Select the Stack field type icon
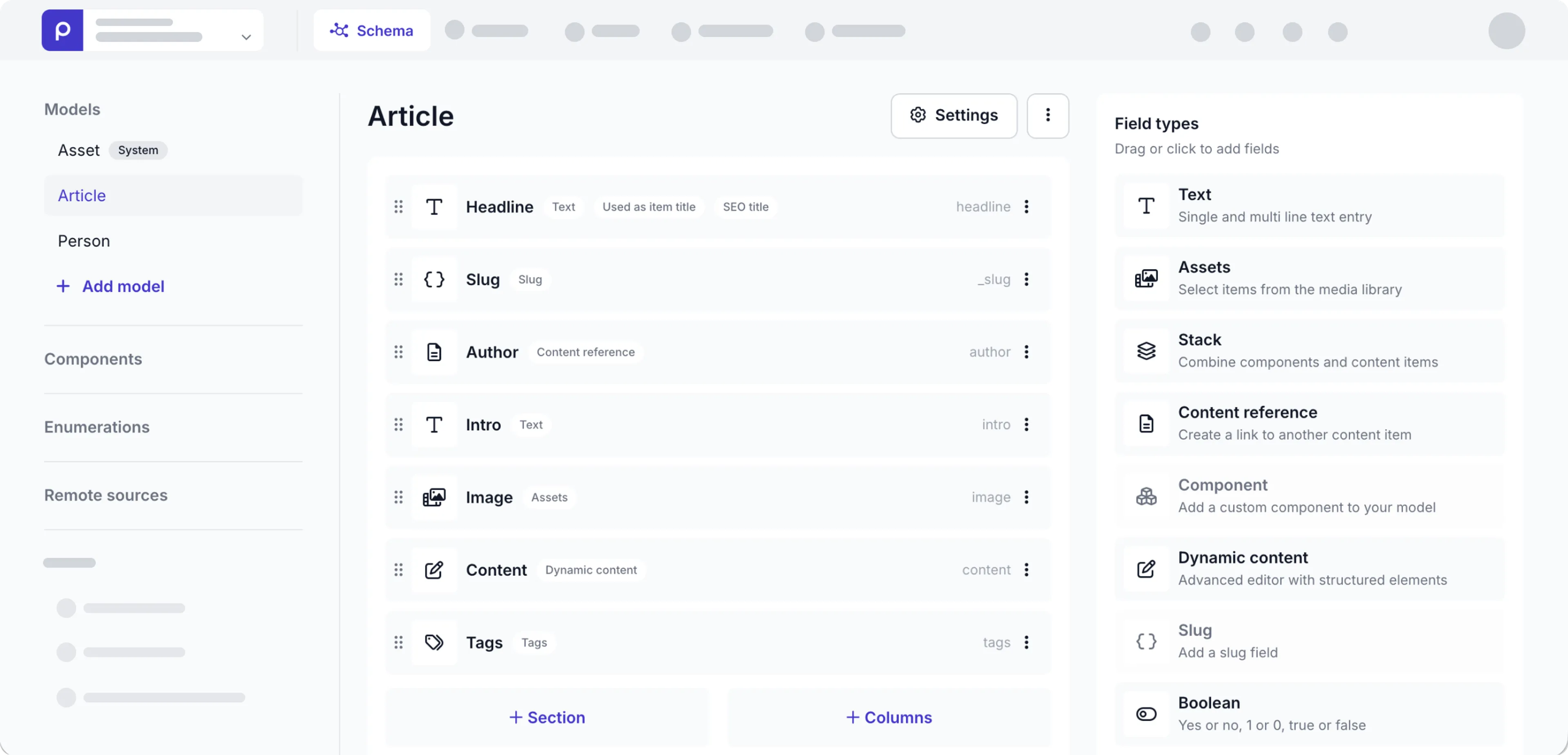The width and height of the screenshot is (1568, 755). click(x=1145, y=351)
